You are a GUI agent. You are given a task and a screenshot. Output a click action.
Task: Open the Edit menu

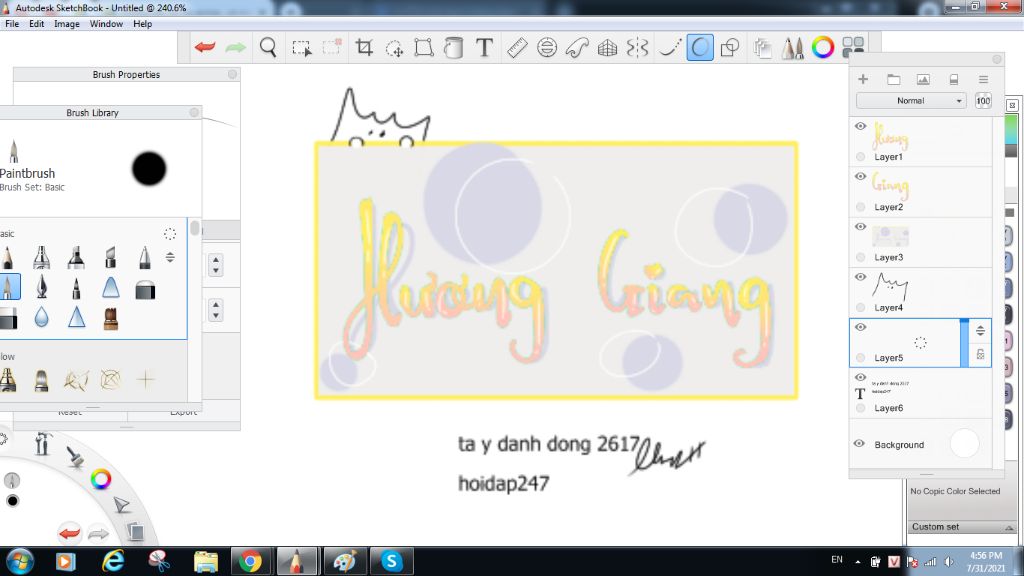pos(37,24)
